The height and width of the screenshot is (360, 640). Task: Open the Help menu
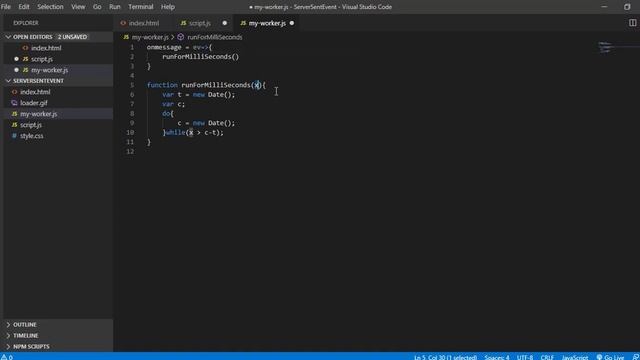pos(168,7)
